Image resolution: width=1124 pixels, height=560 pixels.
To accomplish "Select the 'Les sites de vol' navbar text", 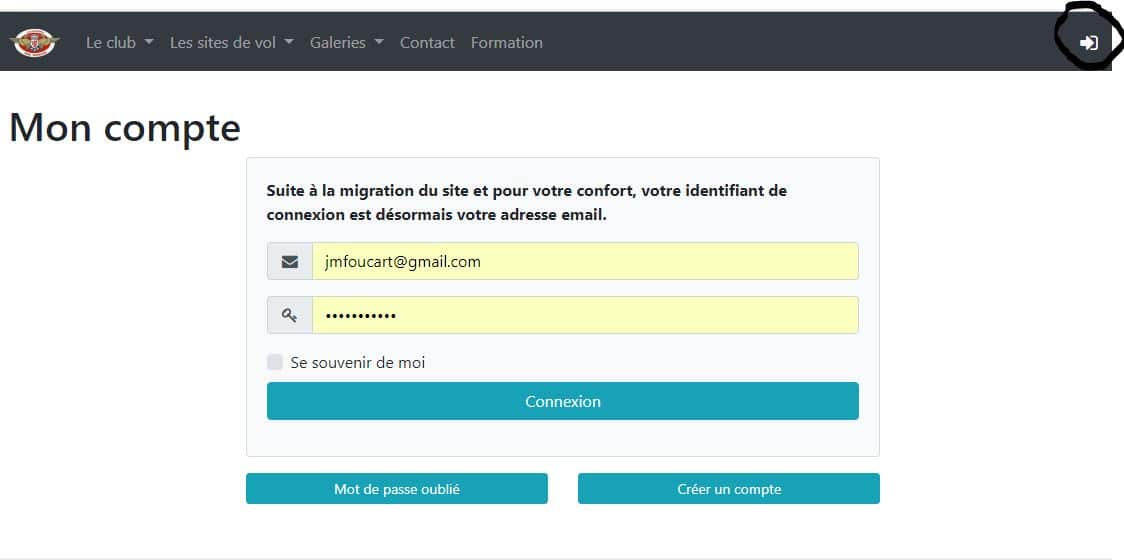I will [223, 42].
